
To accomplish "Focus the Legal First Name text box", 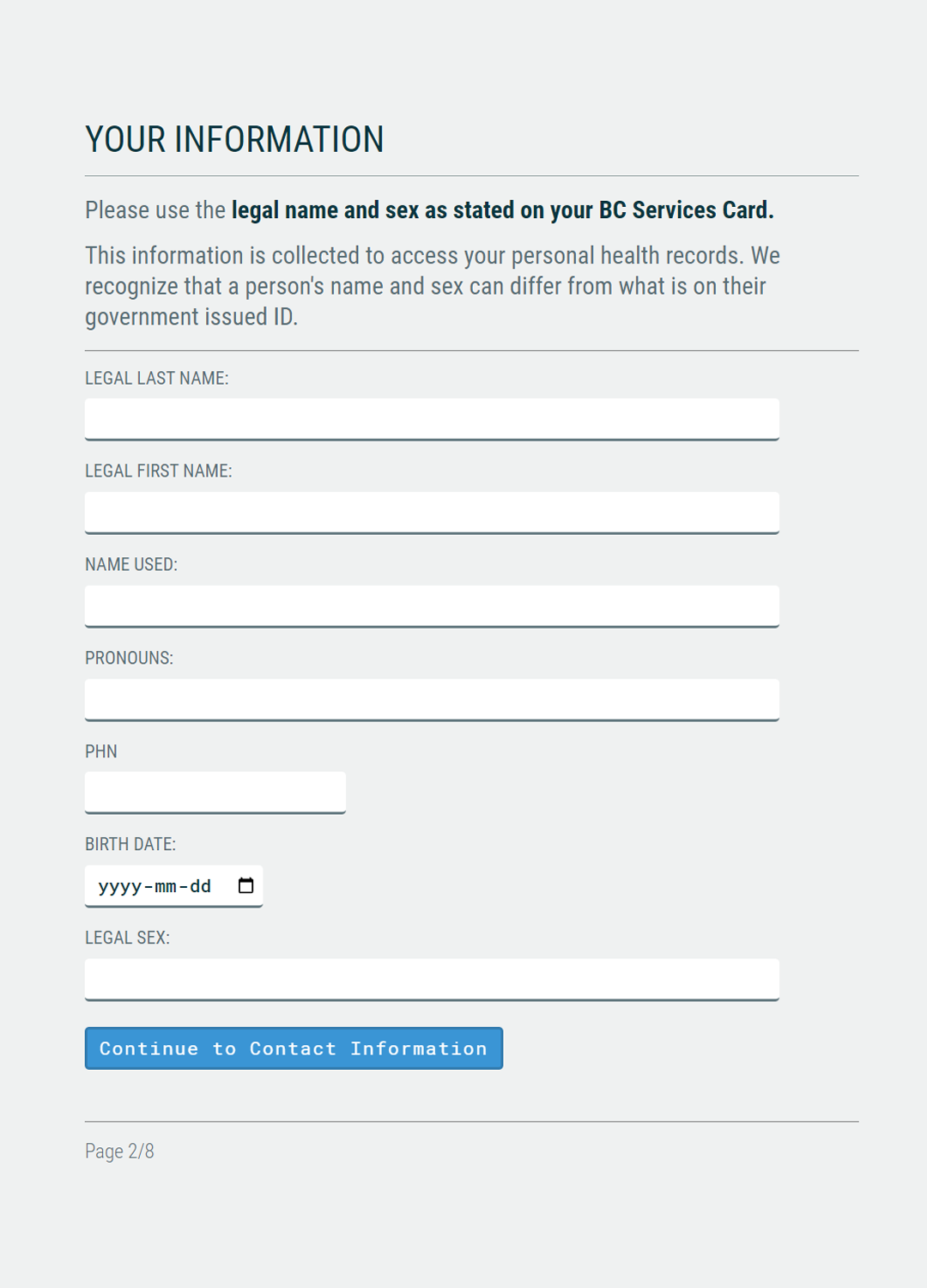I will tap(432, 513).
